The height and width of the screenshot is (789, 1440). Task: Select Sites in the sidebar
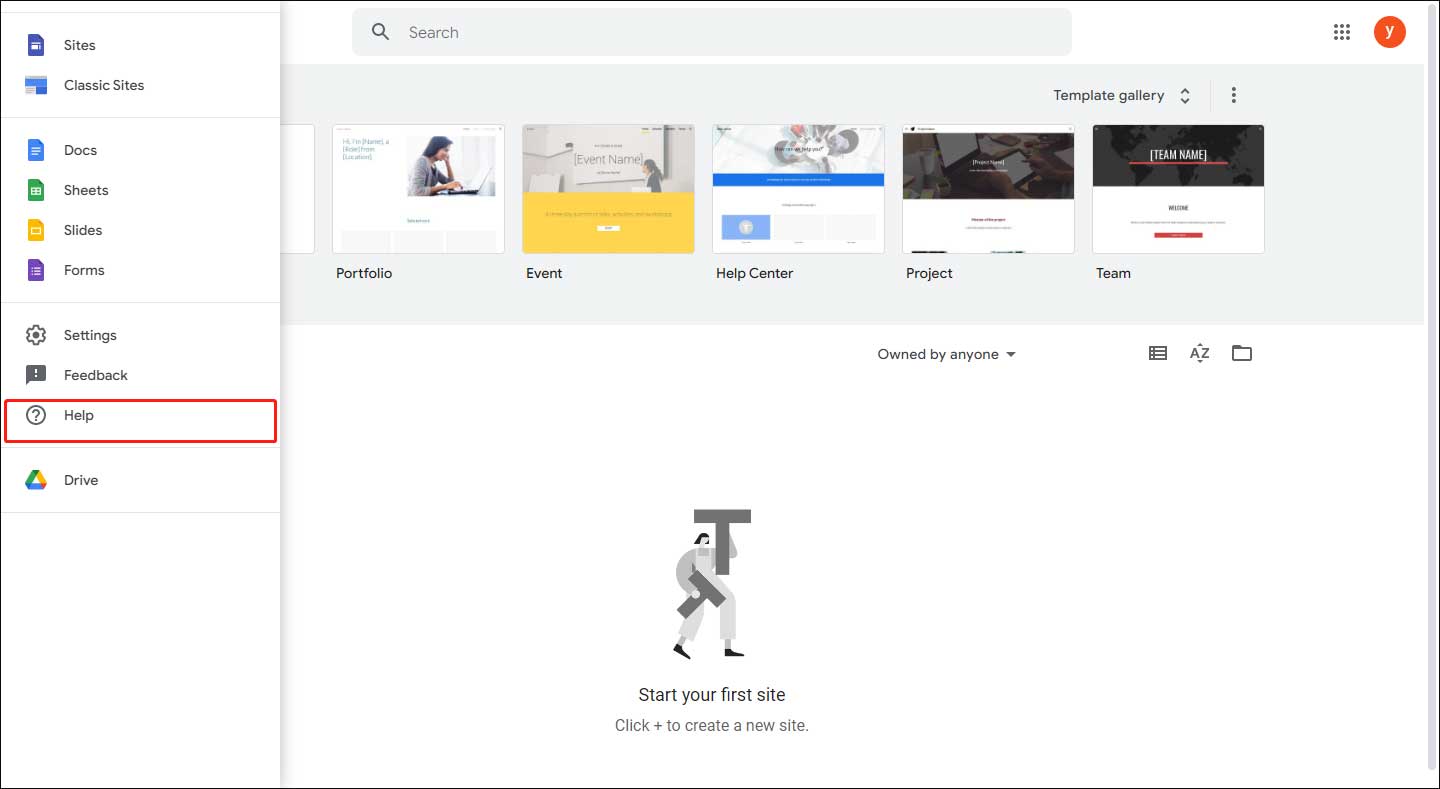pos(79,45)
